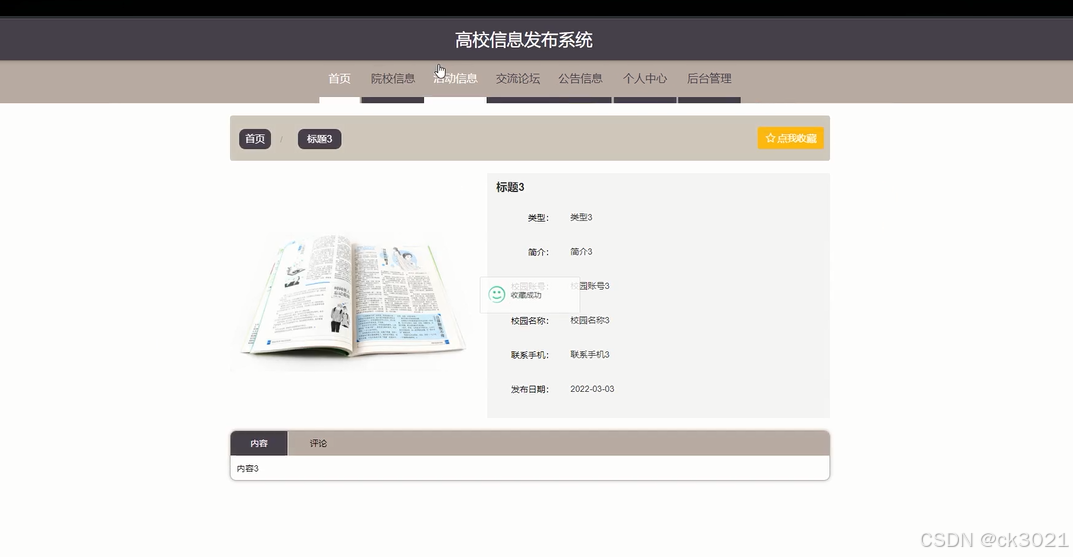Go to 个人中心
Screen dimensions: 1073x557
[645, 79]
